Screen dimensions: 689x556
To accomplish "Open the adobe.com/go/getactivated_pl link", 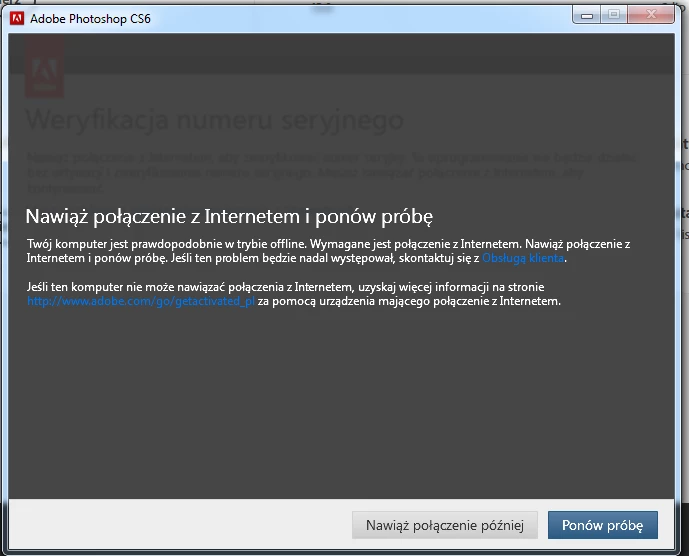I will coord(141,301).
